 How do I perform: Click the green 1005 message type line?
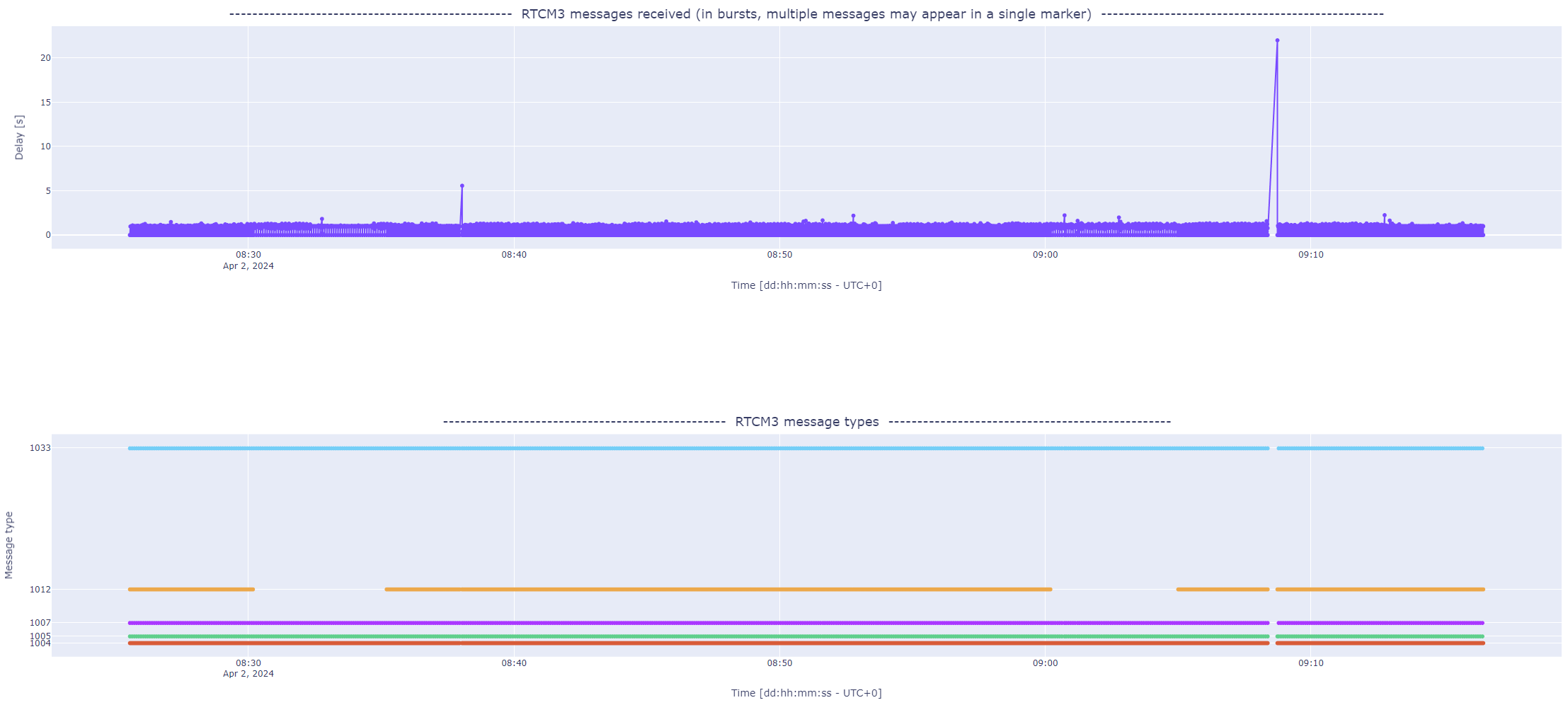(708, 636)
